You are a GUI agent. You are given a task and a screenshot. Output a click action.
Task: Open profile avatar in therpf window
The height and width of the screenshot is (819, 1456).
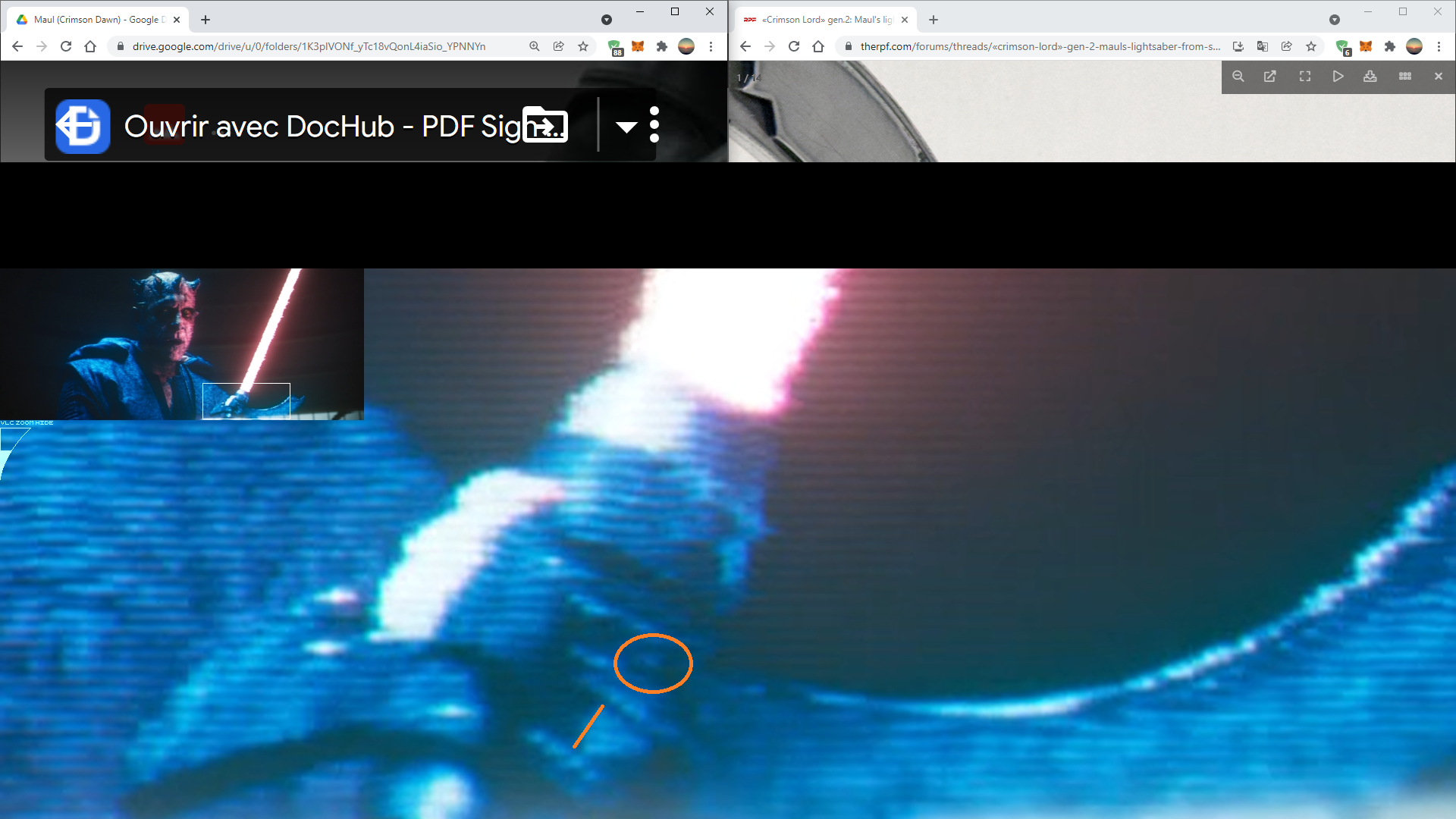click(1414, 46)
